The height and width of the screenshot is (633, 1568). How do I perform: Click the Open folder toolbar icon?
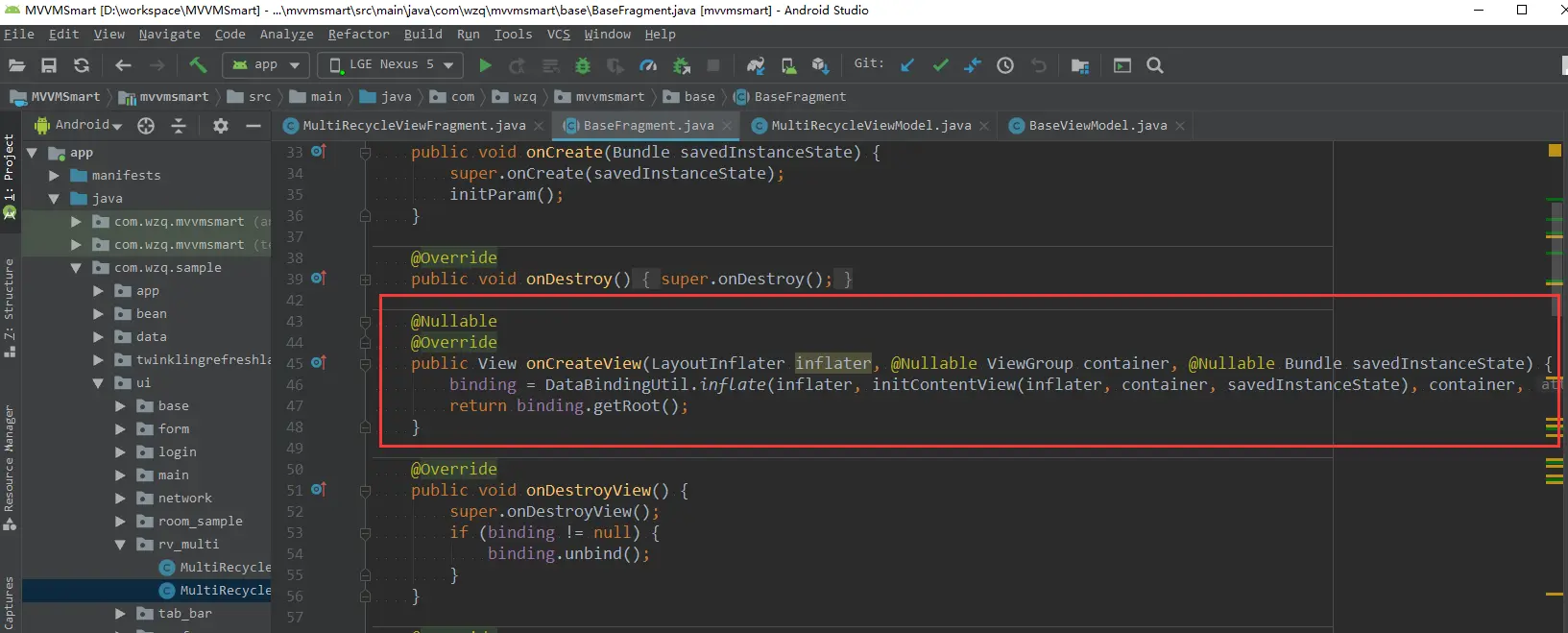(16, 65)
